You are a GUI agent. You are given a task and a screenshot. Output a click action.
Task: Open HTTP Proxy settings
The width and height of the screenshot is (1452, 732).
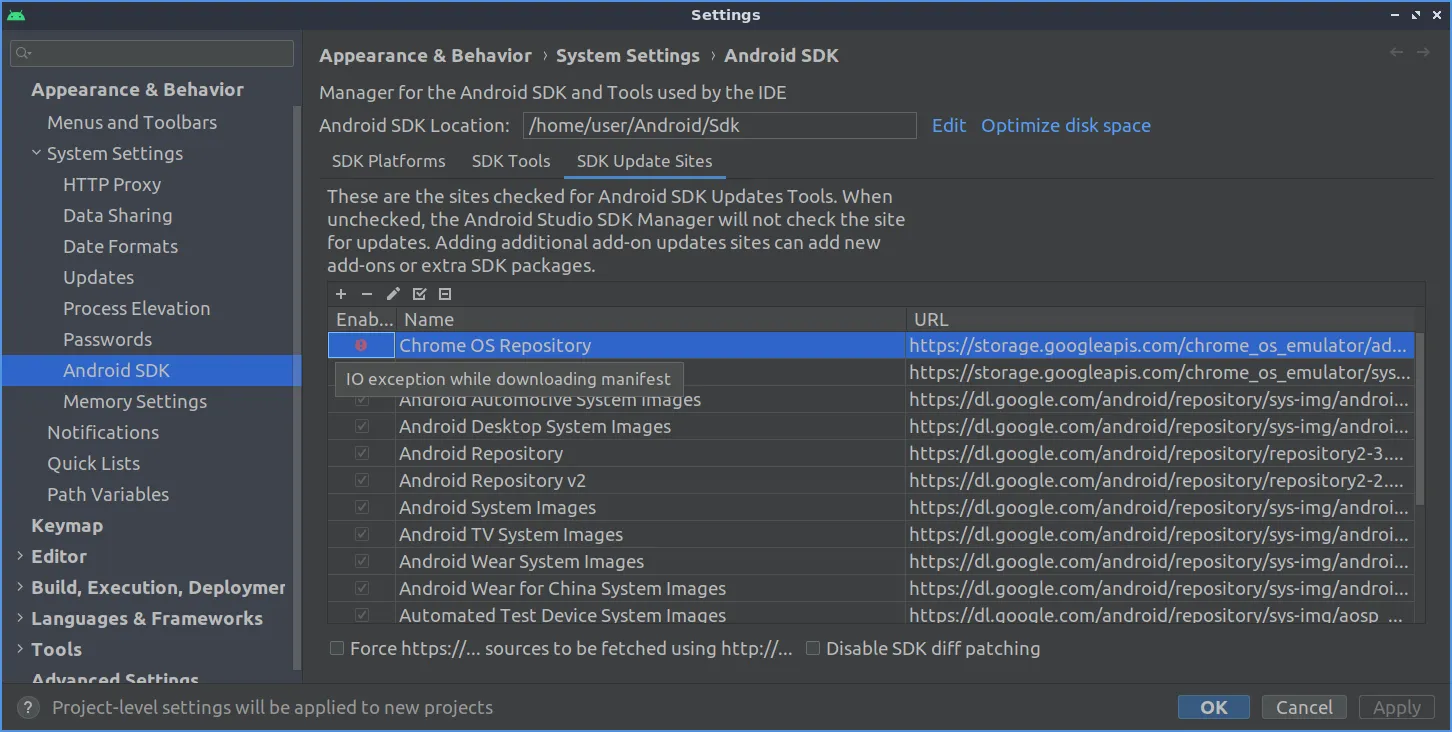(112, 184)
